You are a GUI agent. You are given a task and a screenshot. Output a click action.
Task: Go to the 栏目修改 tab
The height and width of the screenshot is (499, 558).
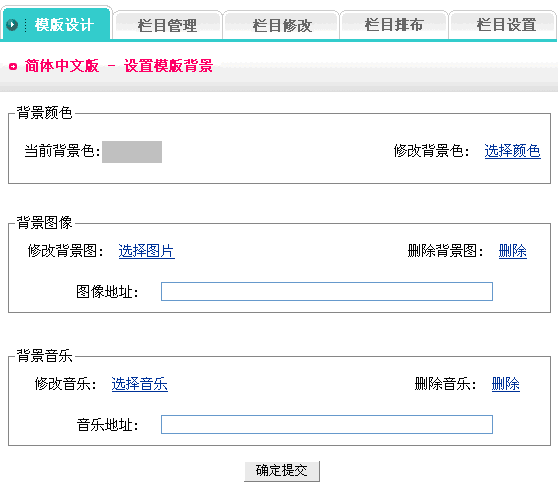pyautogui.click(x=281, y=25)
